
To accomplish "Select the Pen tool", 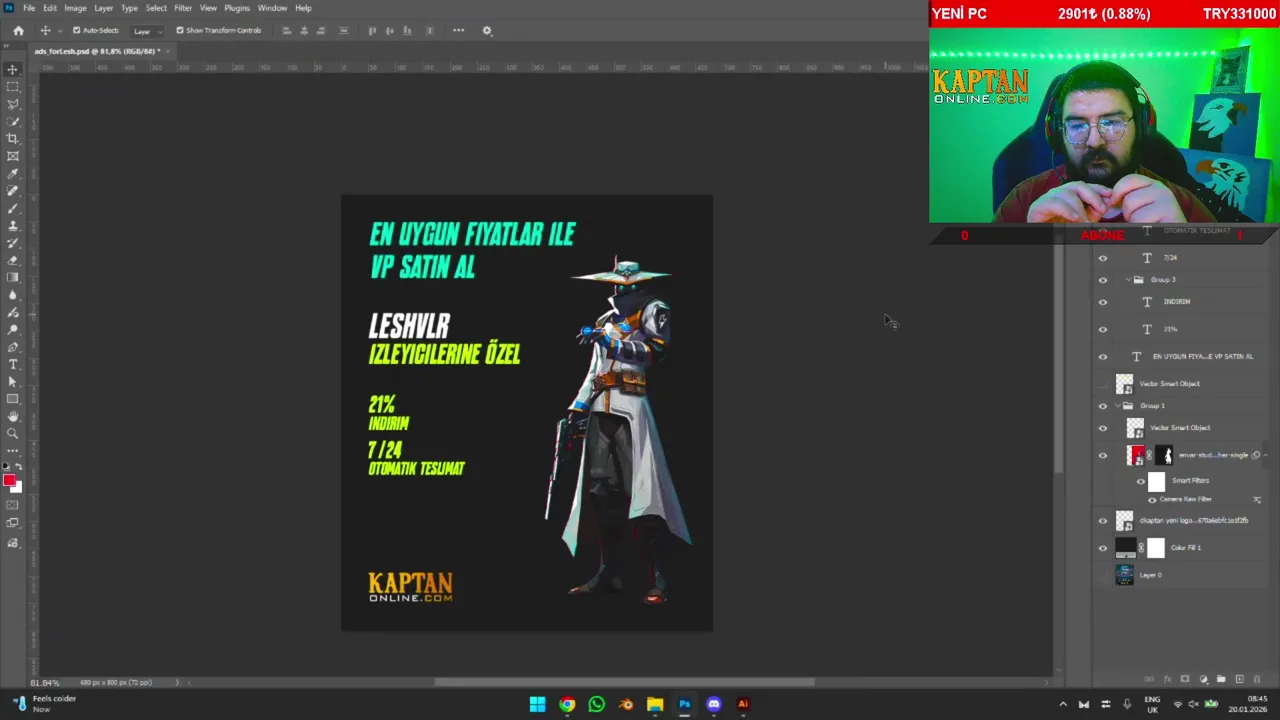I will (x=13, y=347).
